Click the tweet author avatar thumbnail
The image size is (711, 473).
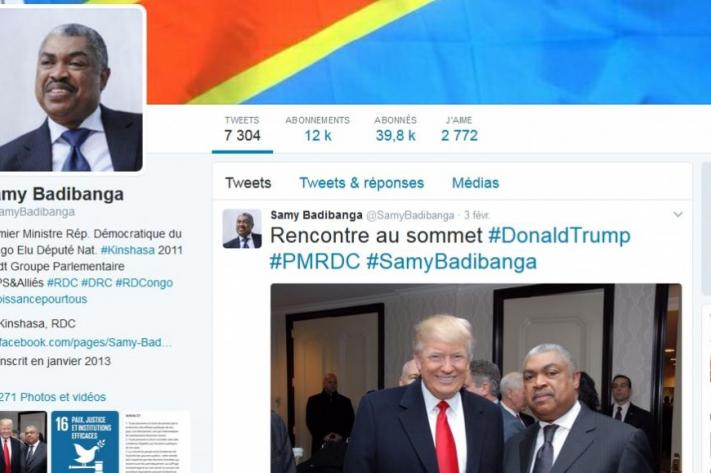(242, 229)
